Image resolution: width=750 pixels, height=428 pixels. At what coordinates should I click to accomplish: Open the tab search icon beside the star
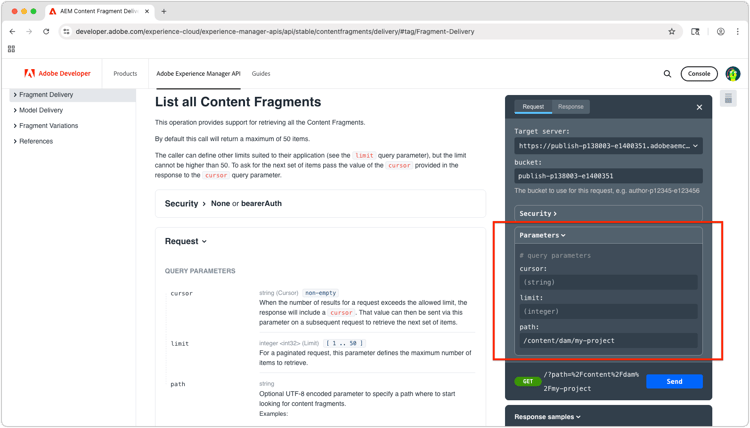click(x=695, y=32)
